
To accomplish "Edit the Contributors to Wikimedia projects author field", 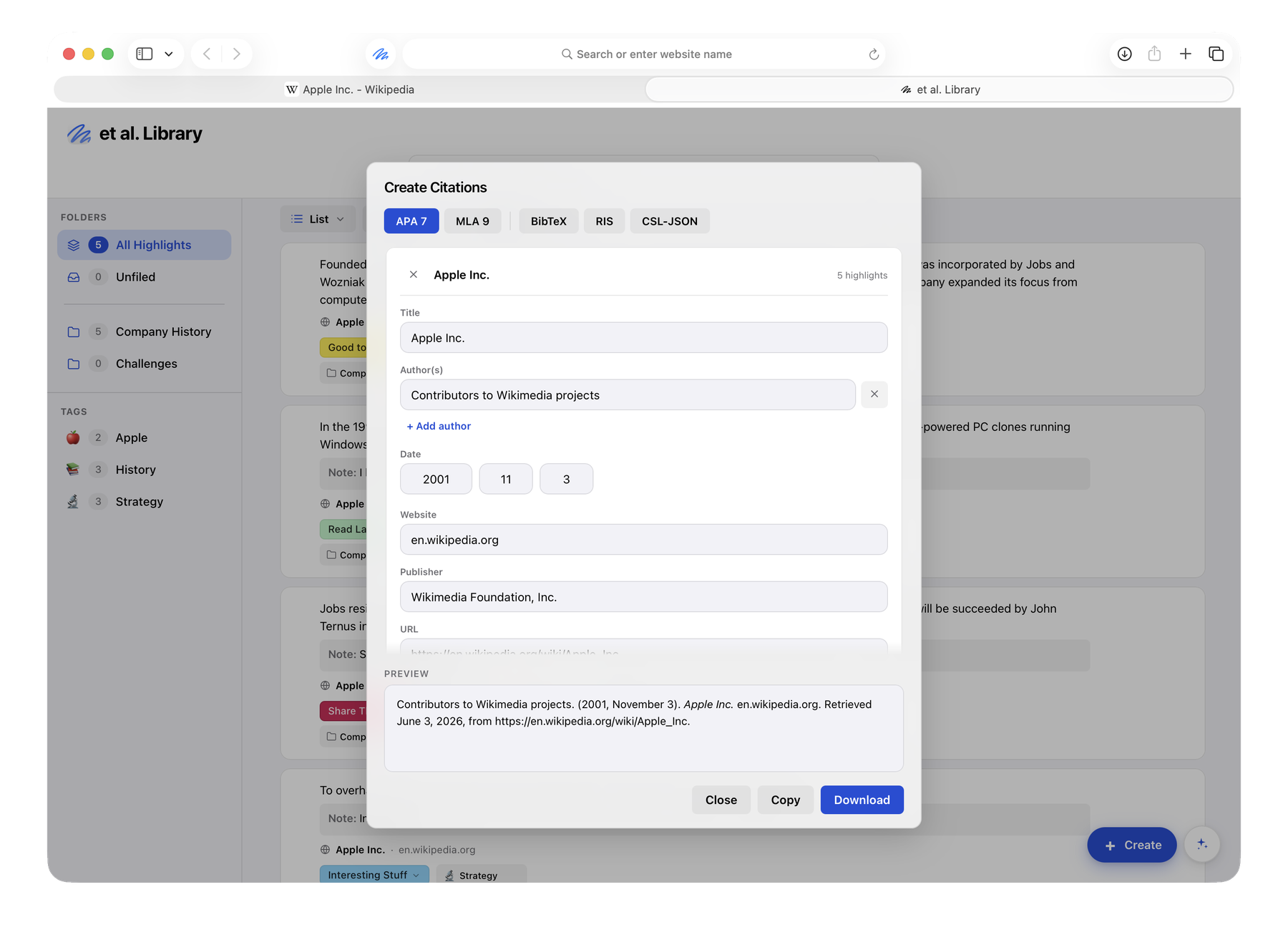I will pos(628,395).
